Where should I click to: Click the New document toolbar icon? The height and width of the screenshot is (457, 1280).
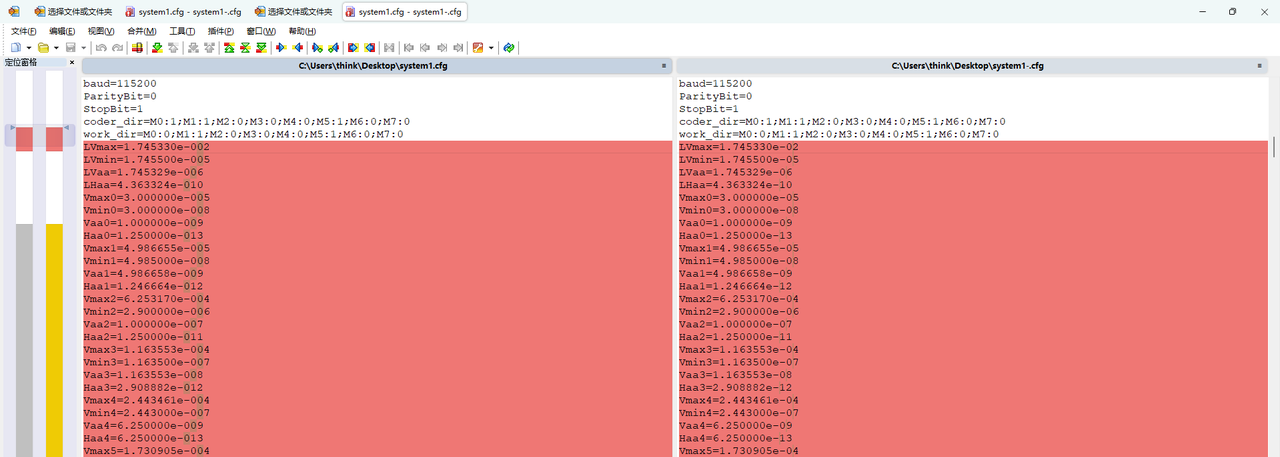[x=15, y=47]
